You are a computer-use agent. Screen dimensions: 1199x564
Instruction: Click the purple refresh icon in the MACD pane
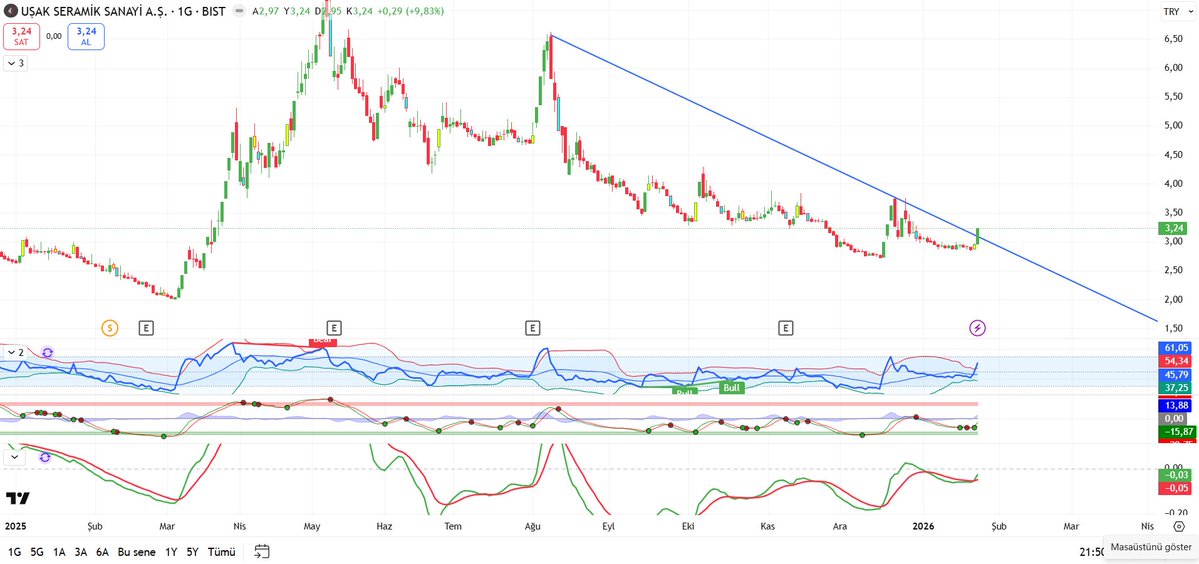point(45,456)
